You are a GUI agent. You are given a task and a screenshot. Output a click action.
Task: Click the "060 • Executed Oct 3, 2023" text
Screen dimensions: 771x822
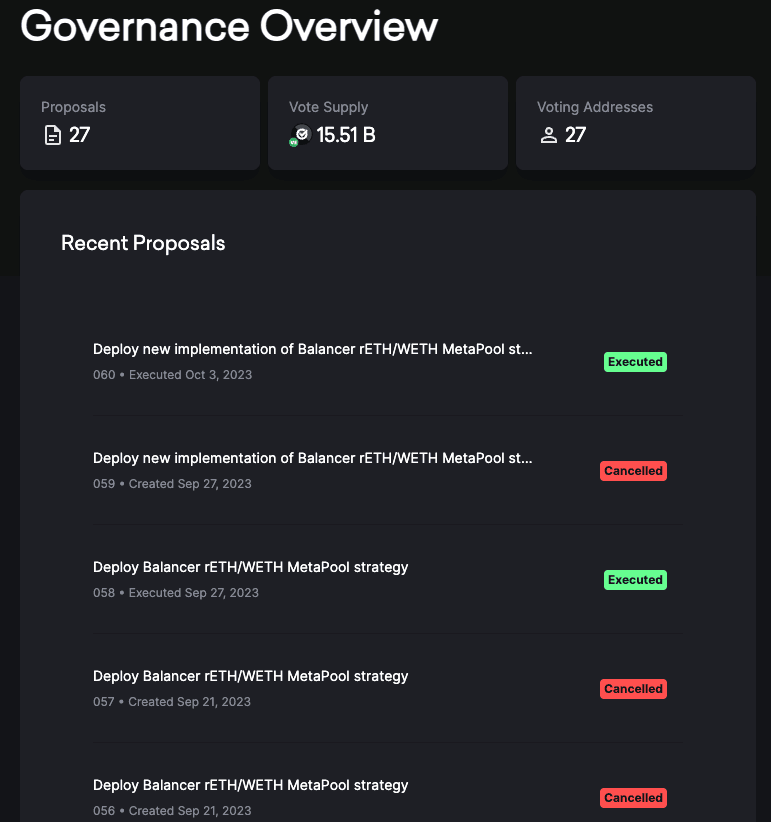[x=172, y=375]
